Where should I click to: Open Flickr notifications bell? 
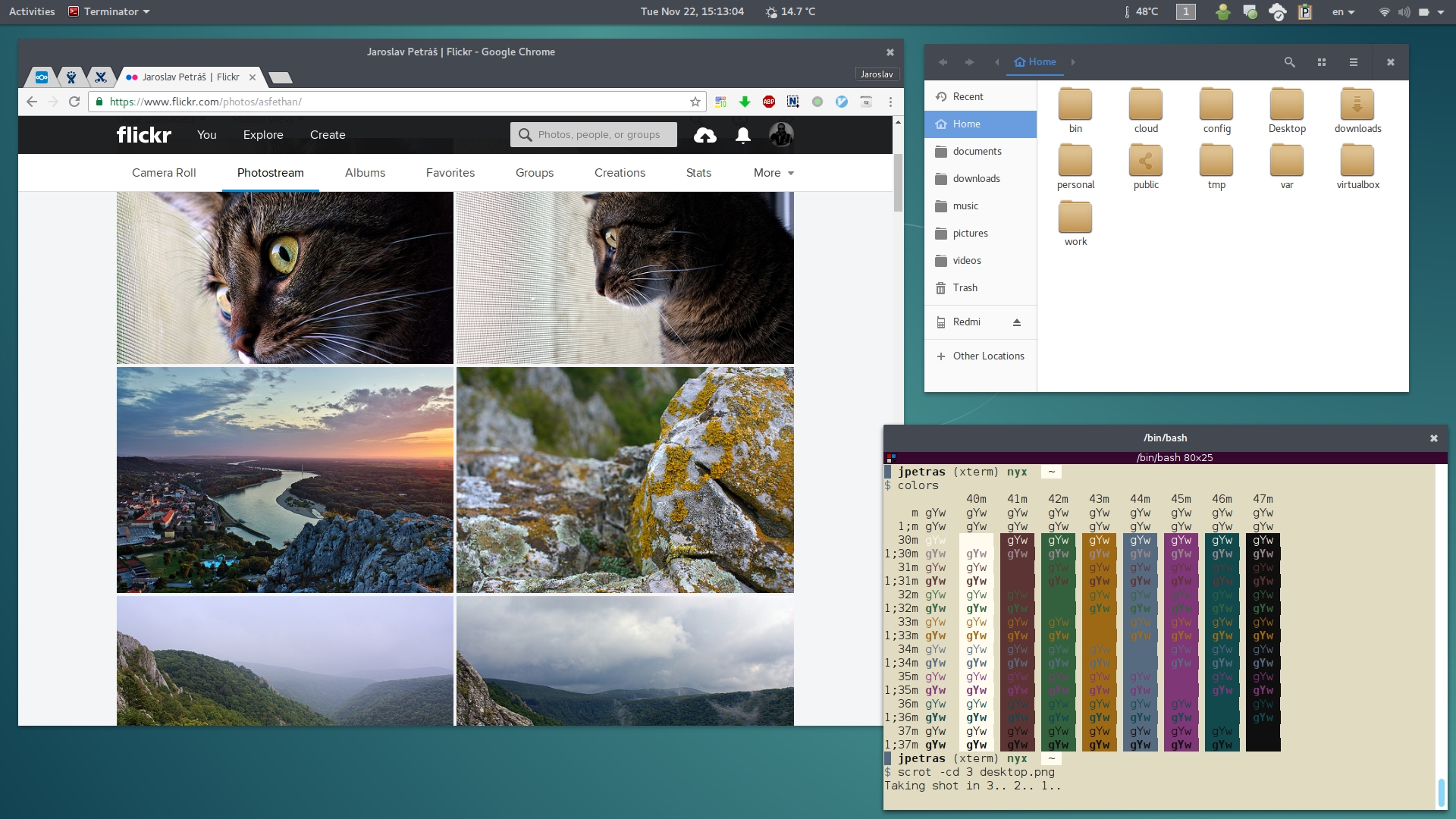point(743,135)
